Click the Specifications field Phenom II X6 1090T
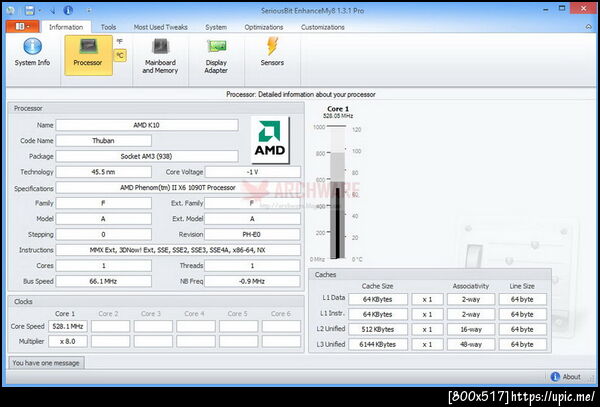The height and width of the screenshot is (407, 600). coord(178,187)
